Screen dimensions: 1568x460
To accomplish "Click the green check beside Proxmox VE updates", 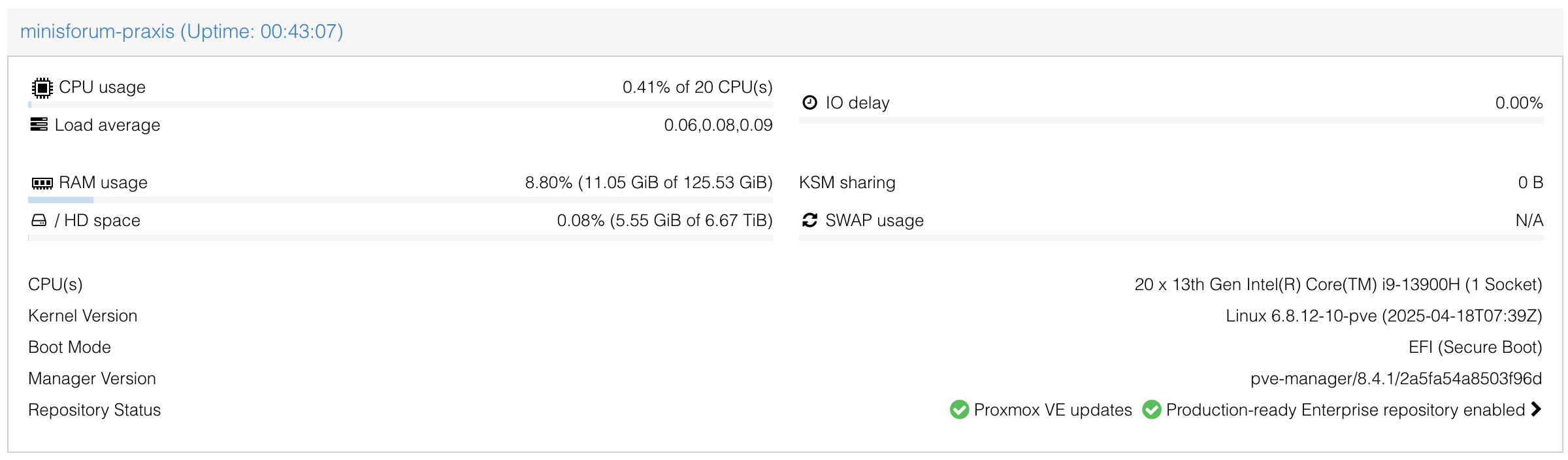I will tap(959, 410).
